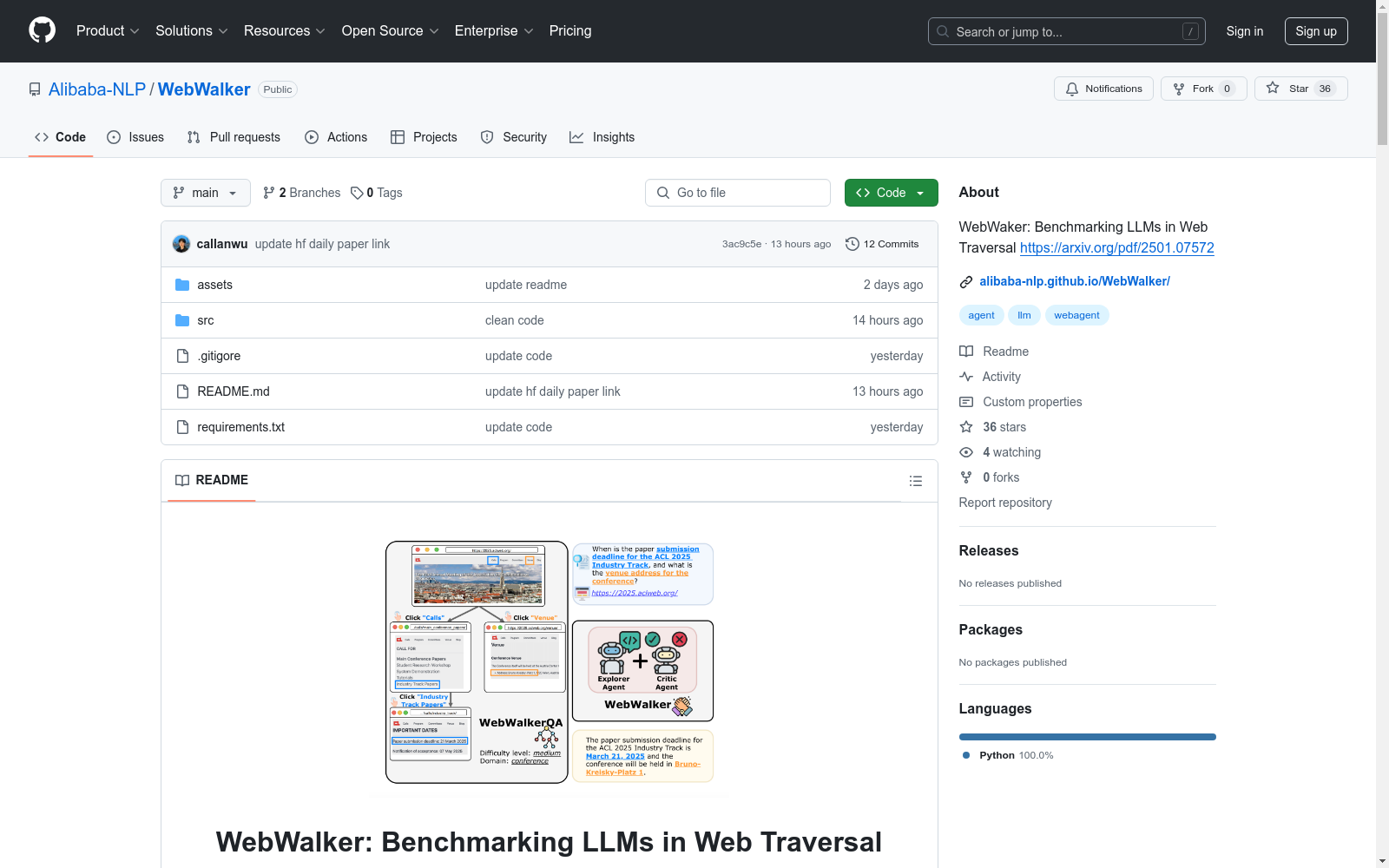Click the link icon beside the website URL

click(x=966, y=281)
